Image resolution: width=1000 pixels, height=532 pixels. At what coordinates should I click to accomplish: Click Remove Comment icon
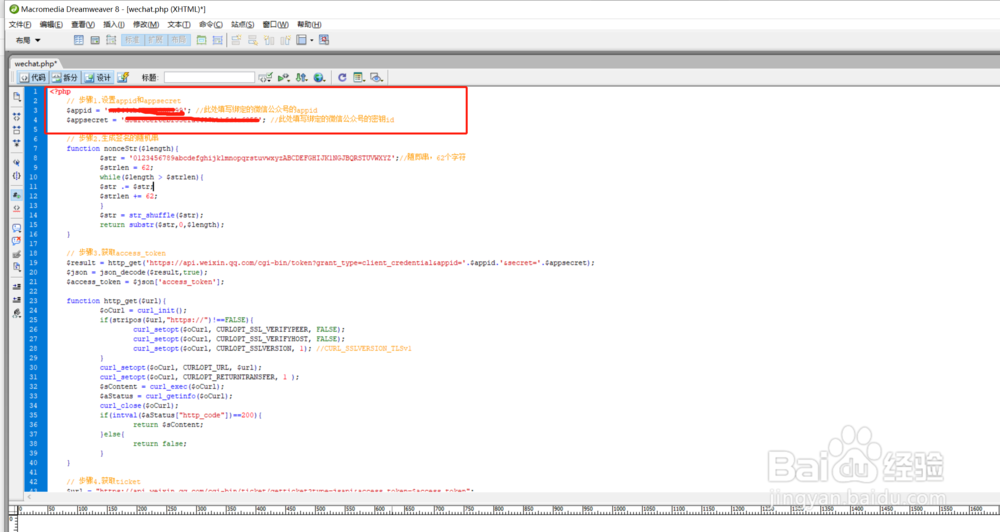(17, 241)
